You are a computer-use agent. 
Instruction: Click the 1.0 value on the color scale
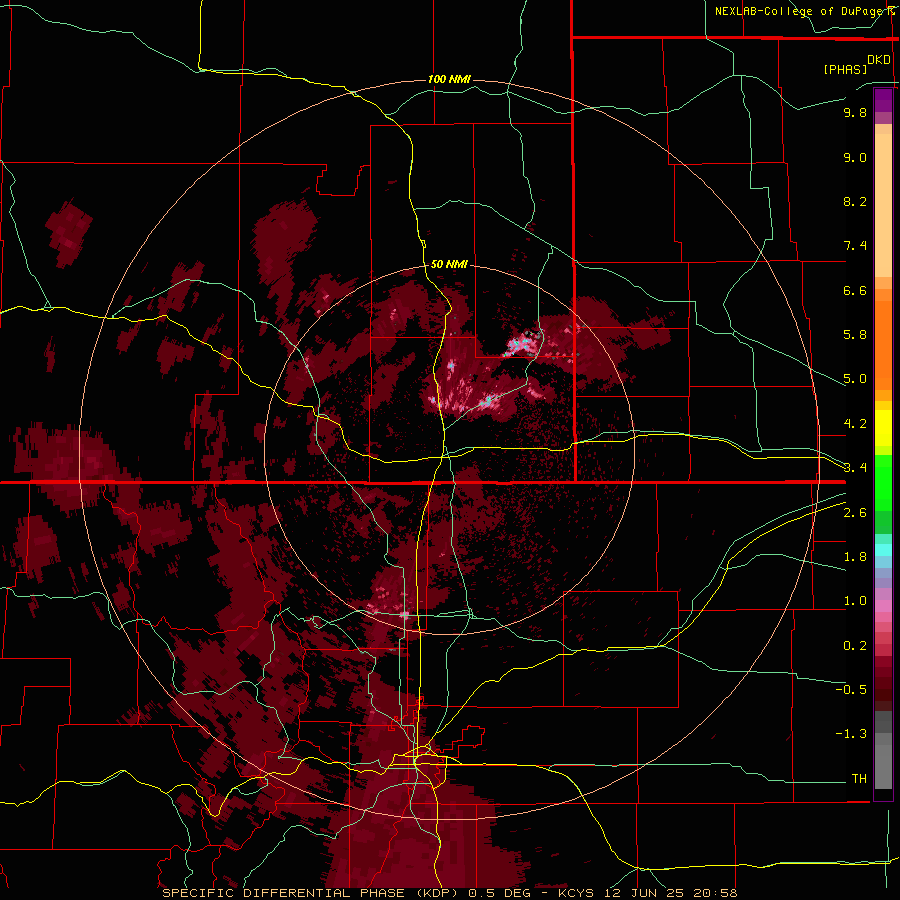coord(855,601)
